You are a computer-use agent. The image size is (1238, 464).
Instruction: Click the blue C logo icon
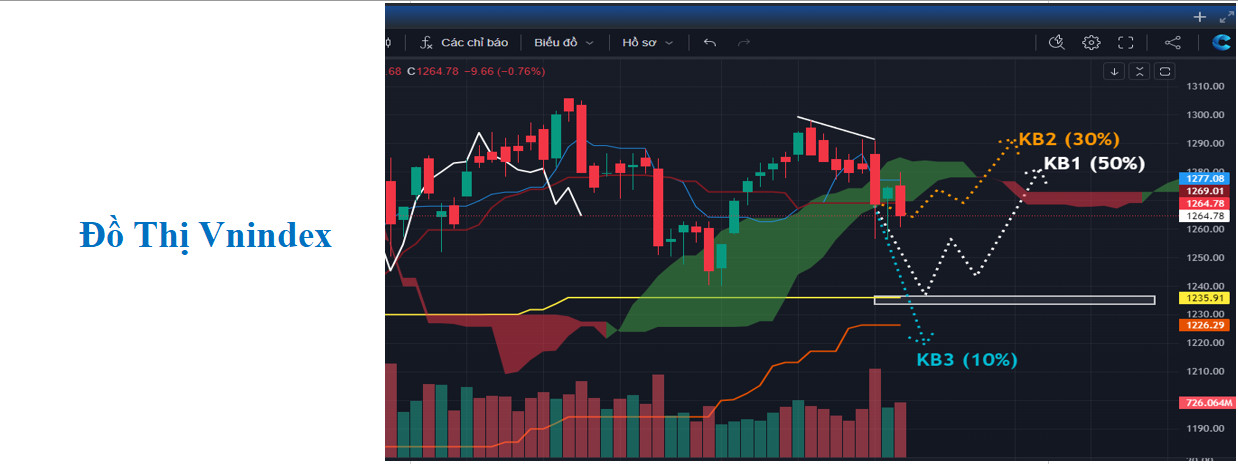tap(1221, 43)
